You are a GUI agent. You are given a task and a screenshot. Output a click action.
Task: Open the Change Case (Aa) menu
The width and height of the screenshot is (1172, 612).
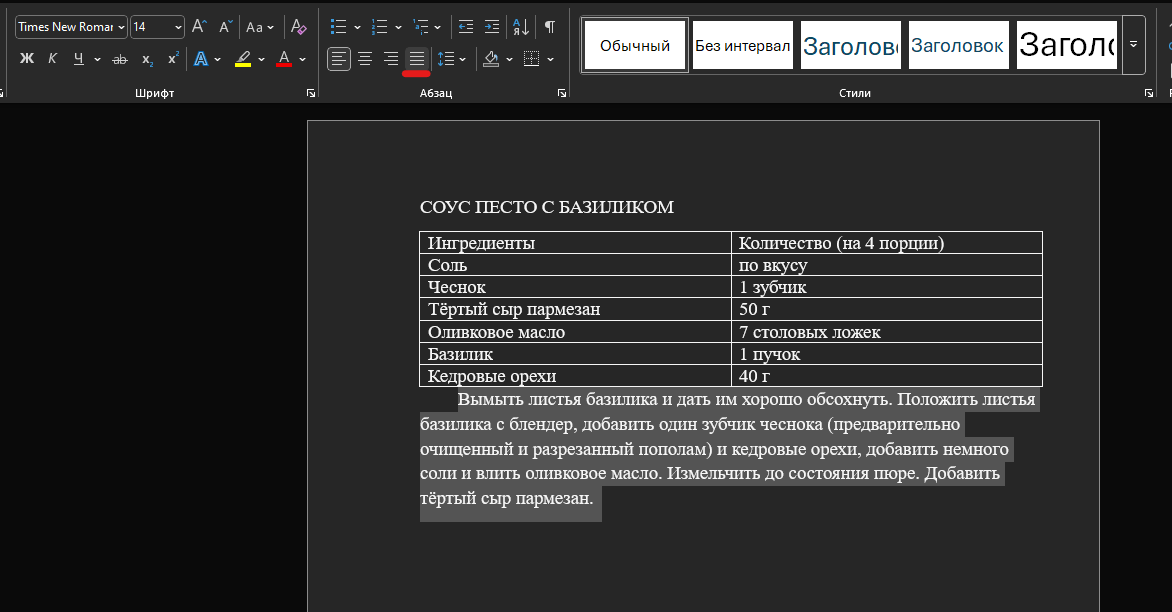[259, 27]
